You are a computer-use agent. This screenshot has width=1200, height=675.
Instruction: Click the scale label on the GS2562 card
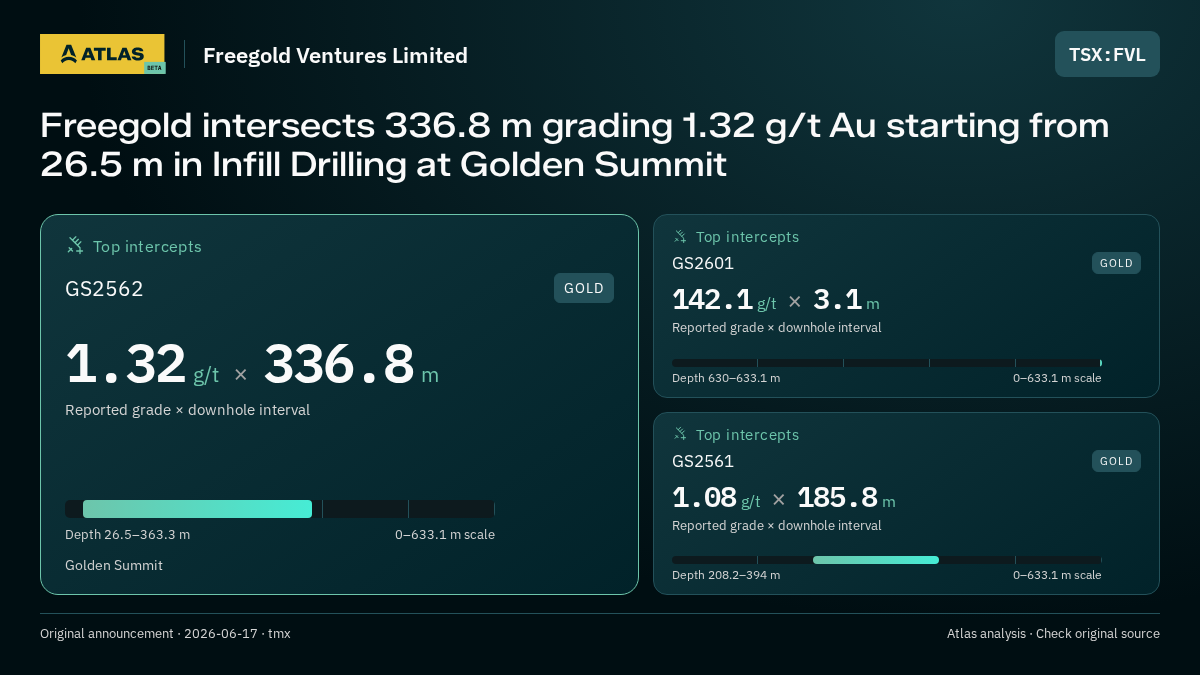pos(445,535)
